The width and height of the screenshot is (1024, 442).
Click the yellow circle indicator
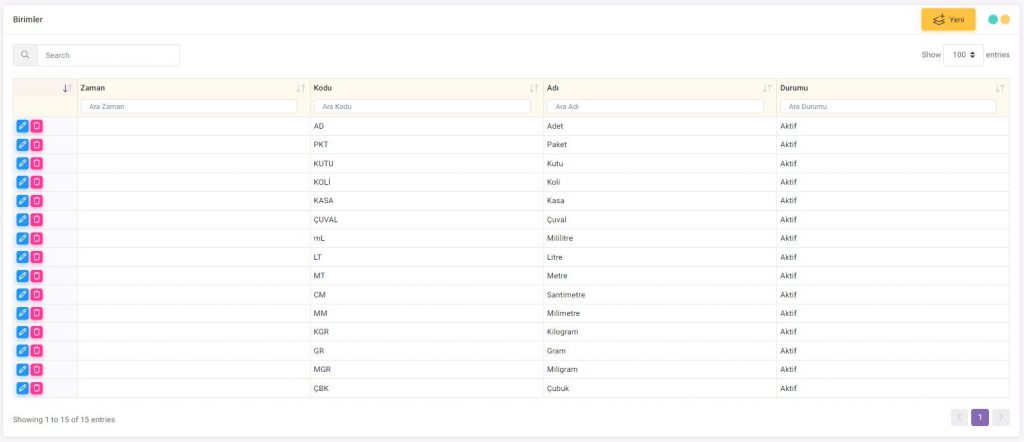(x=1005, y=19)
